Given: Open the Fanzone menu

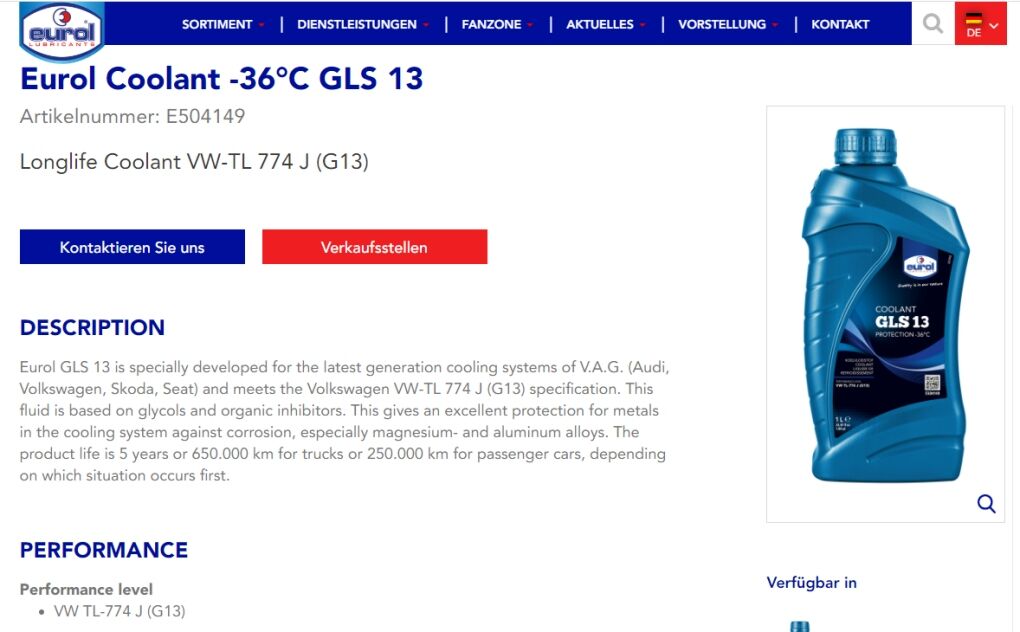Looking at the screenshot, I should click(491, 24).
